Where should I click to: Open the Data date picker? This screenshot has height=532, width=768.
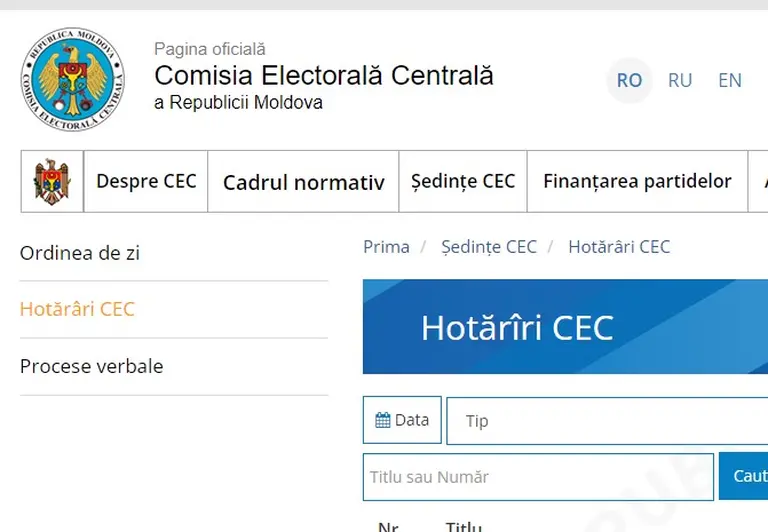tap(402, 420)
